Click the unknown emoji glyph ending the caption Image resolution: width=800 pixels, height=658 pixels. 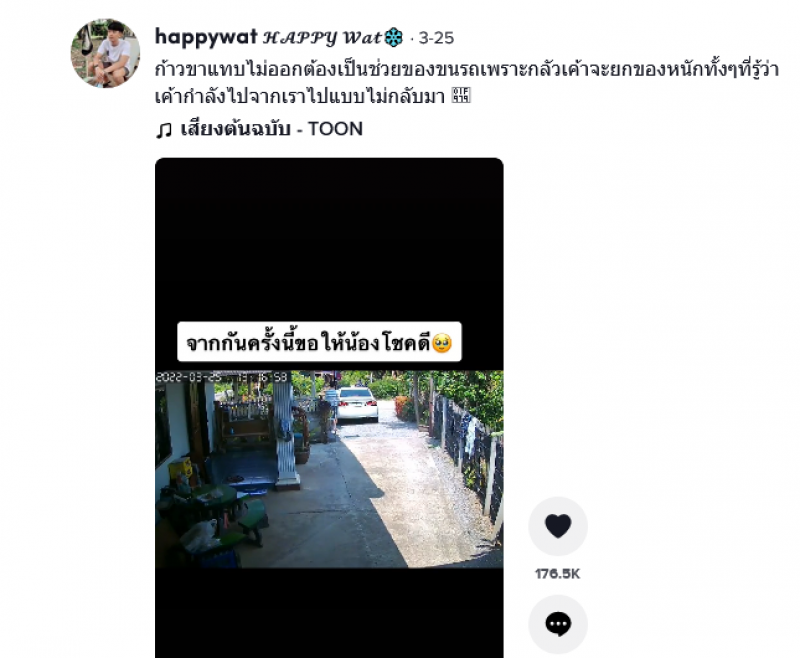click(x=461, y=95)
